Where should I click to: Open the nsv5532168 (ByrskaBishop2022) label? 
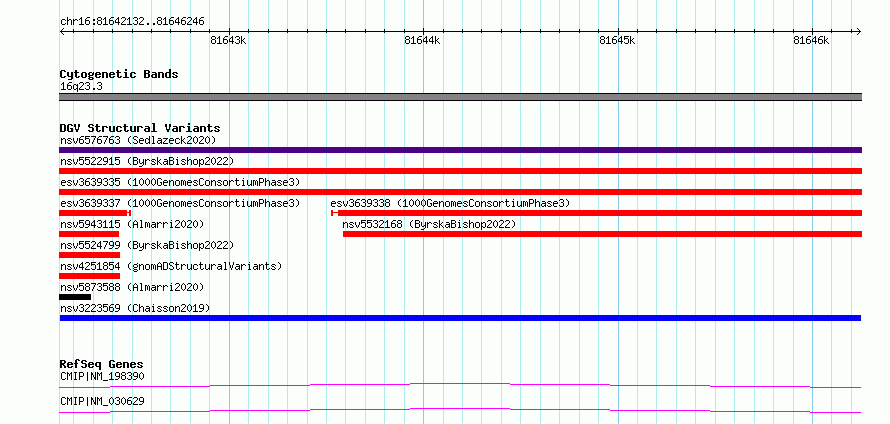click(429, 224)
